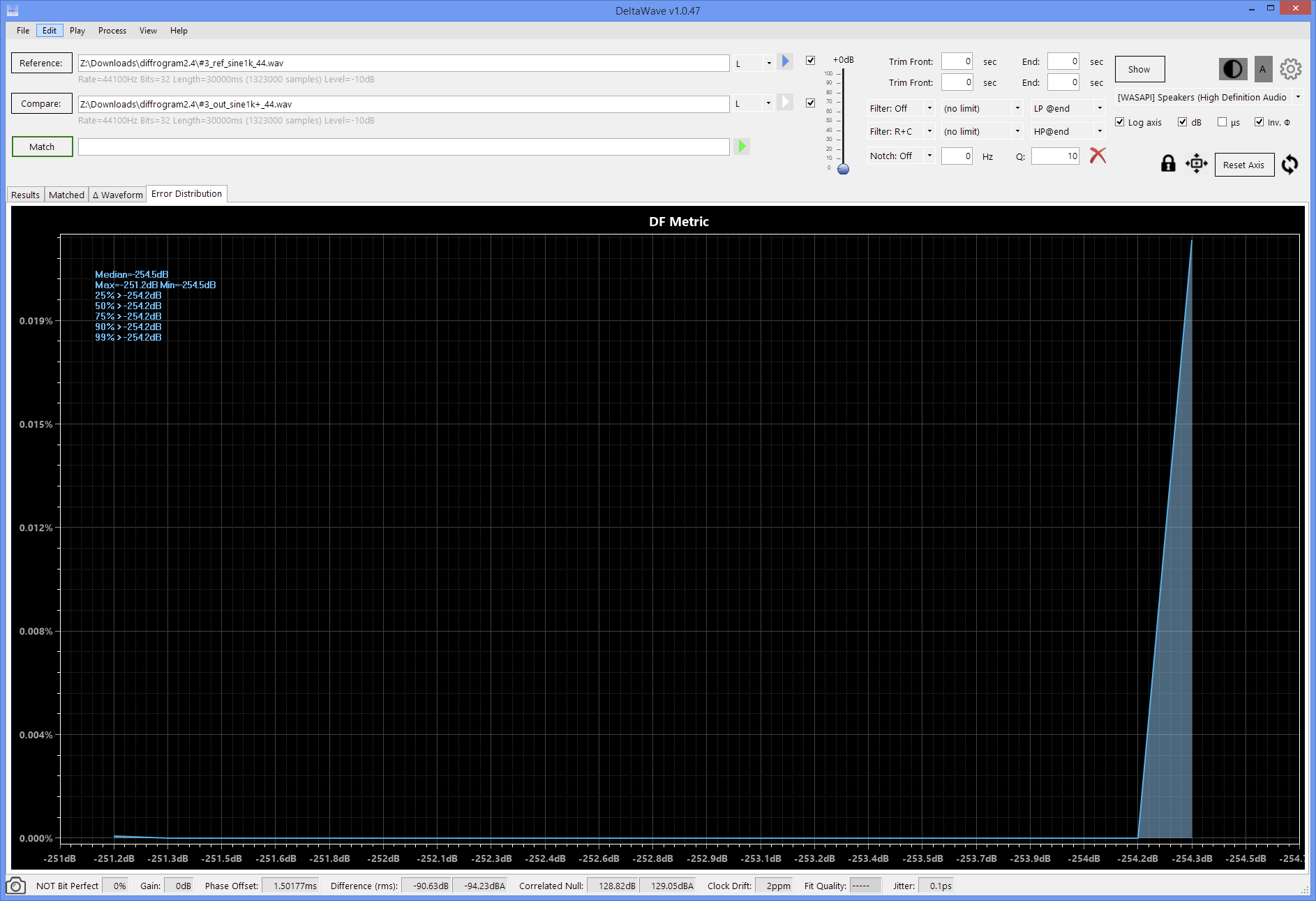This screenshot has width=1316, height=901.
Task: Open the 'LP @end' dropdown
Action: tap(1068, 108)
